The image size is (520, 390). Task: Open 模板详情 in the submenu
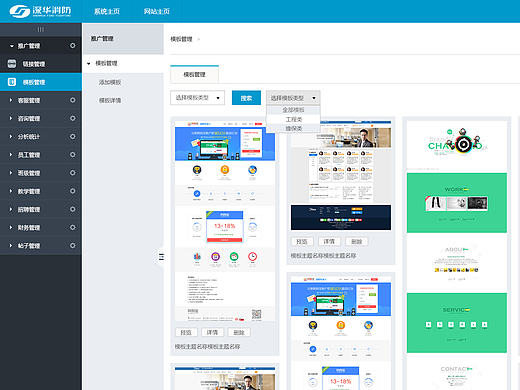click(110, 100)
